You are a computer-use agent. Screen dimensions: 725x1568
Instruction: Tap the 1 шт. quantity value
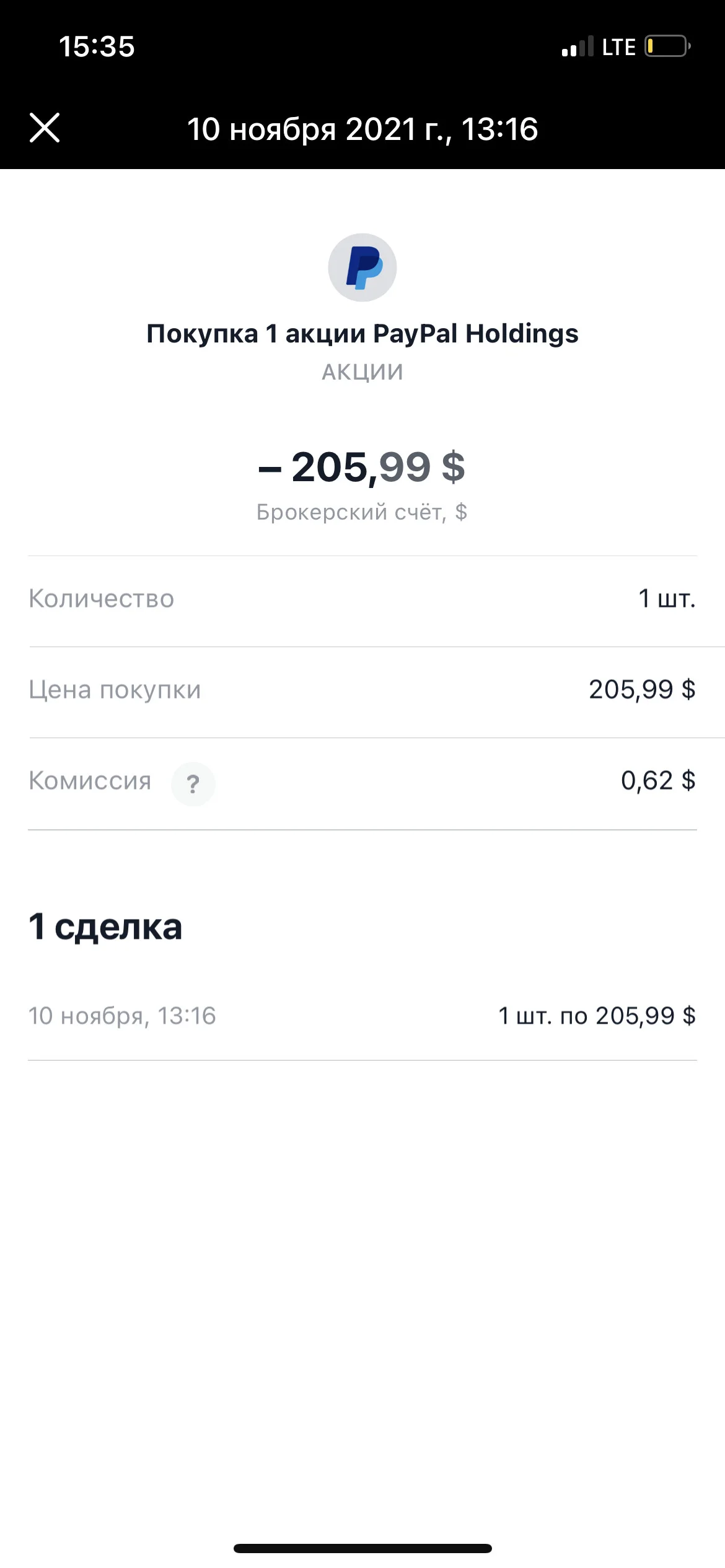667,598
